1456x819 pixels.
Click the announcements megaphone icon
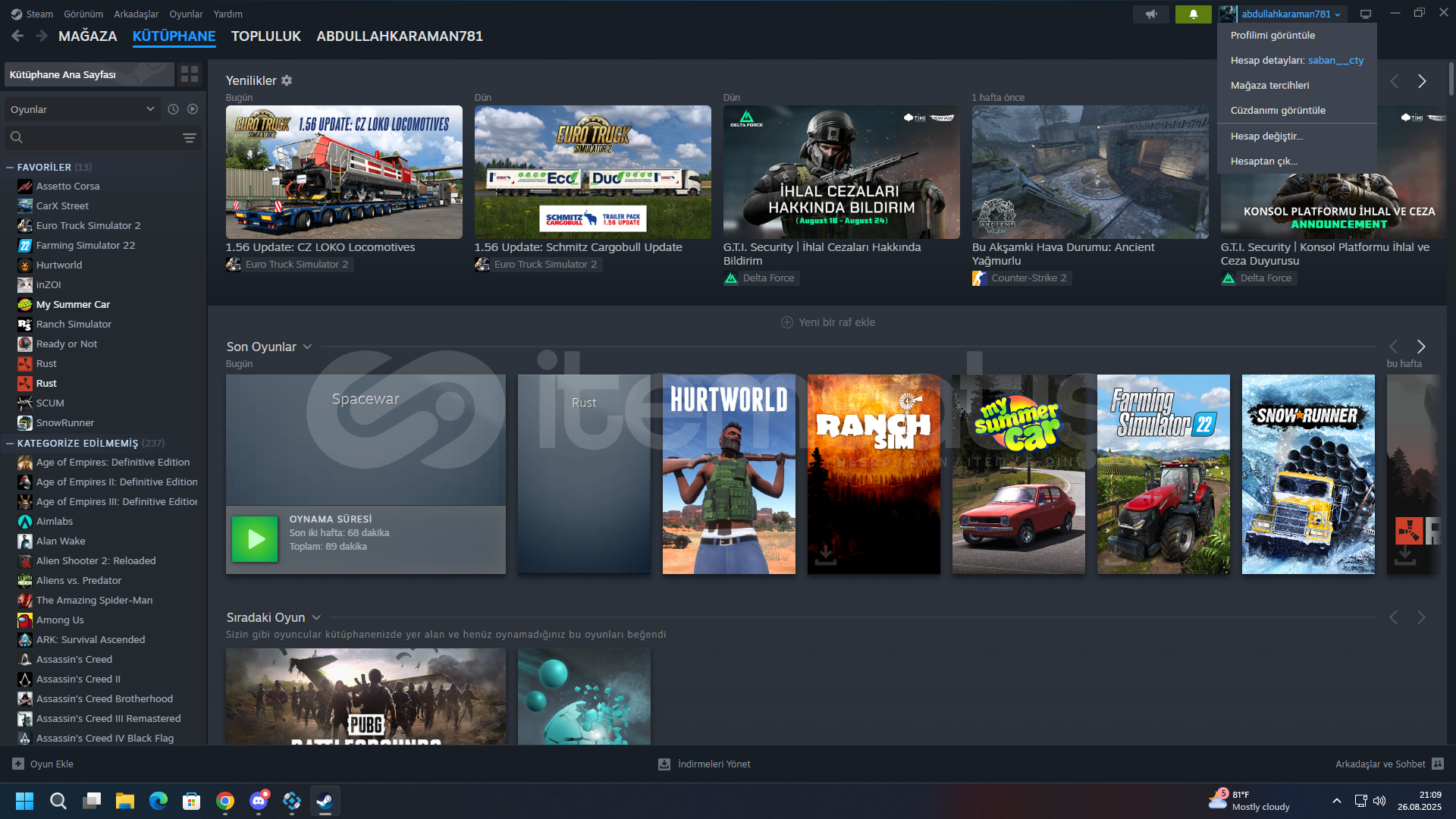(1151, 14)
